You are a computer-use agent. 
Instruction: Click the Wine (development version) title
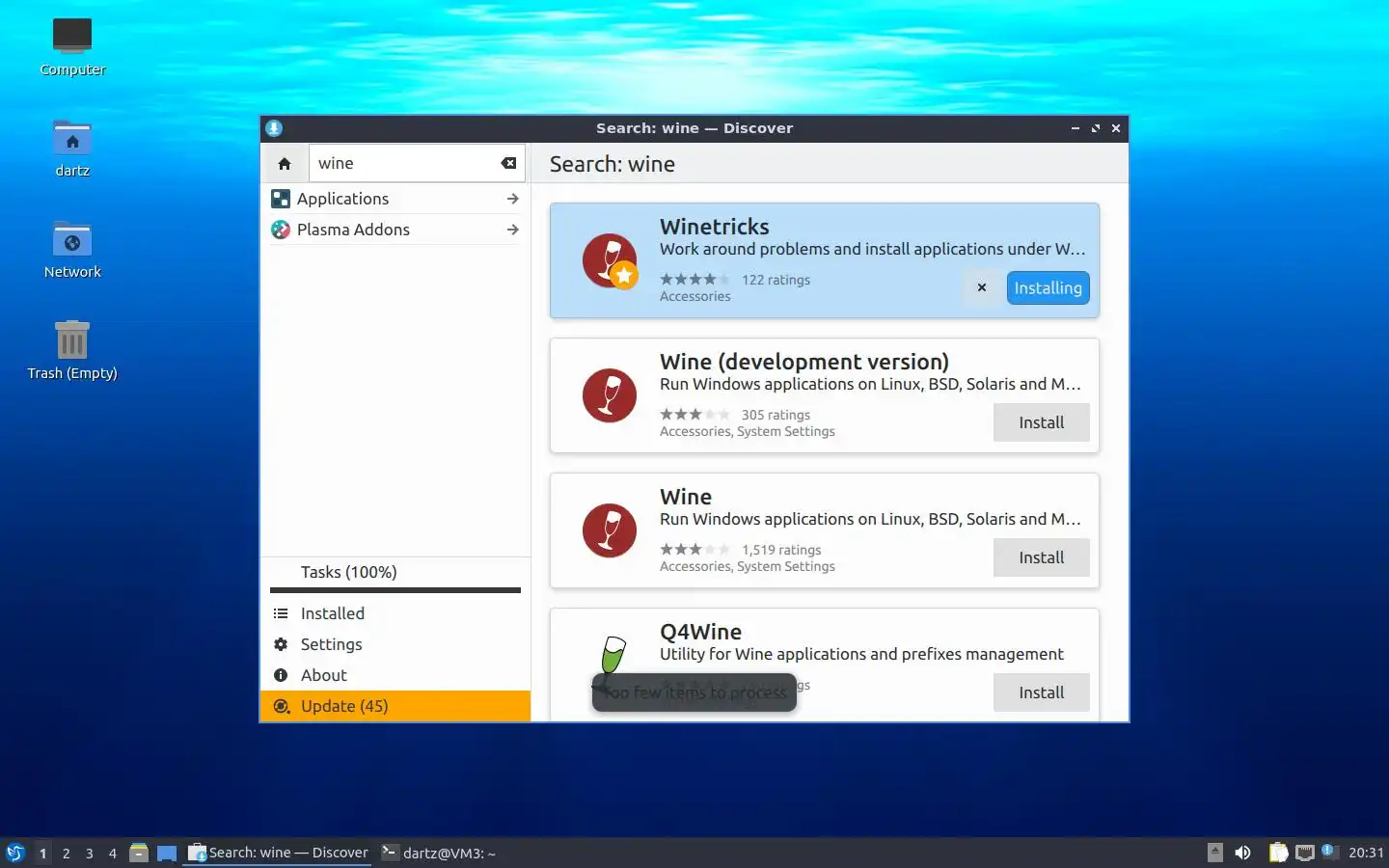804,362
